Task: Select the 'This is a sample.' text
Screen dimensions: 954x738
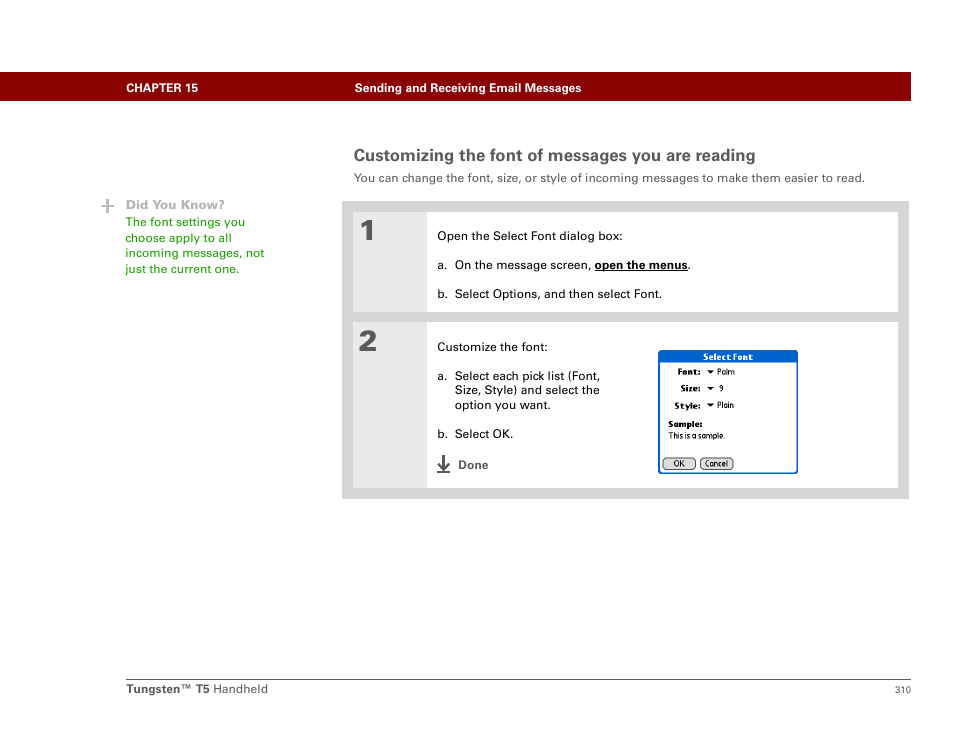Action: point(697,436)
